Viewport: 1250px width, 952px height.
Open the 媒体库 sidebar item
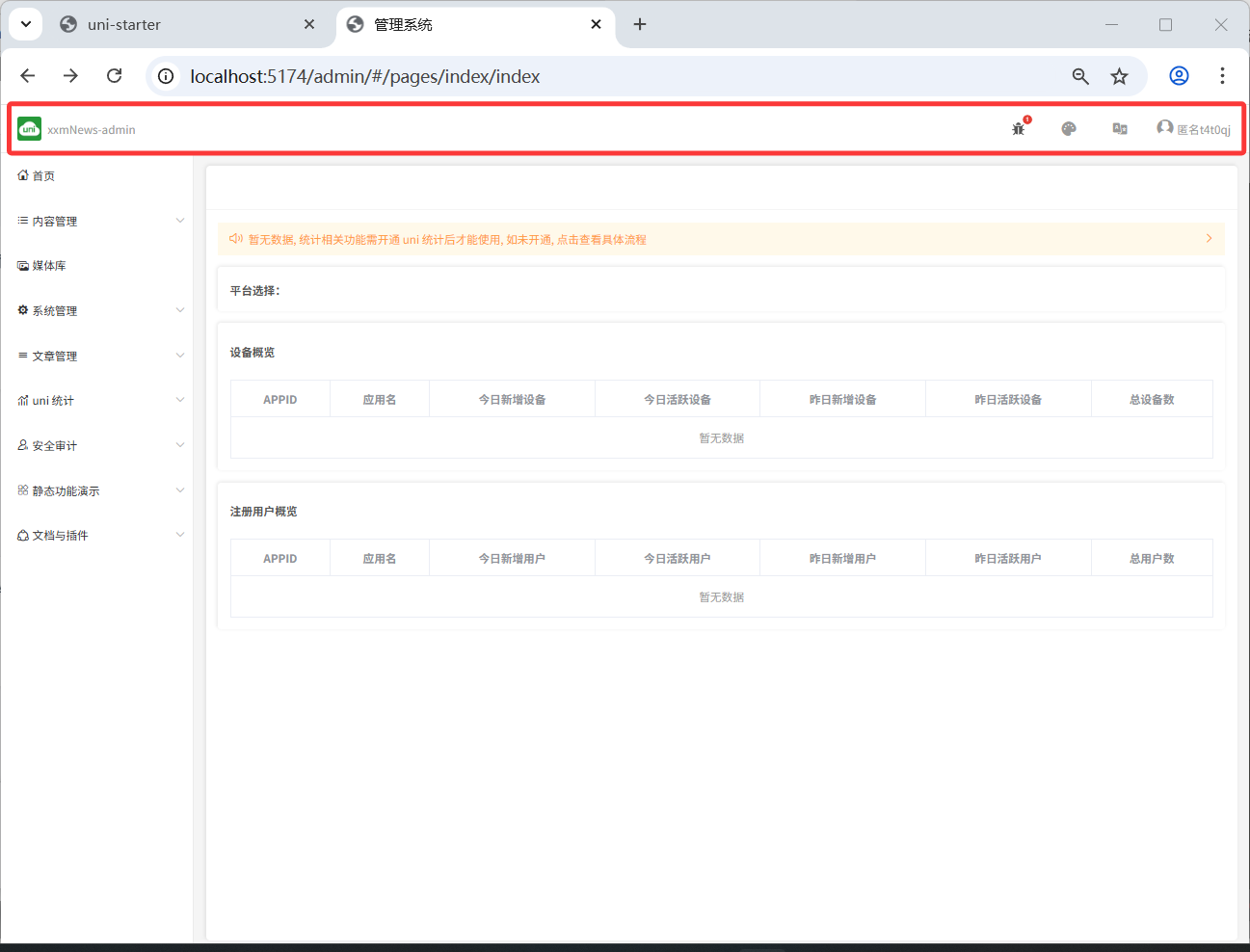(x=49, y=266)
